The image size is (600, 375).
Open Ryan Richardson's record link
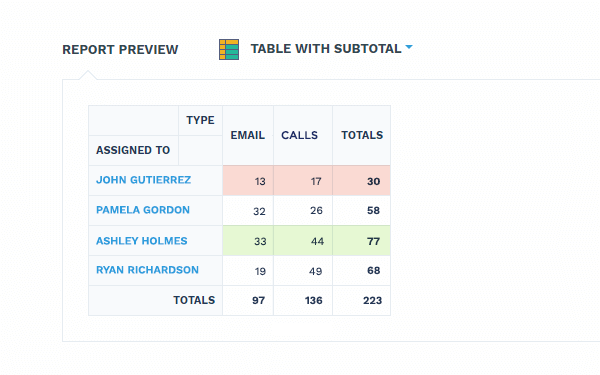pos(147,270)
